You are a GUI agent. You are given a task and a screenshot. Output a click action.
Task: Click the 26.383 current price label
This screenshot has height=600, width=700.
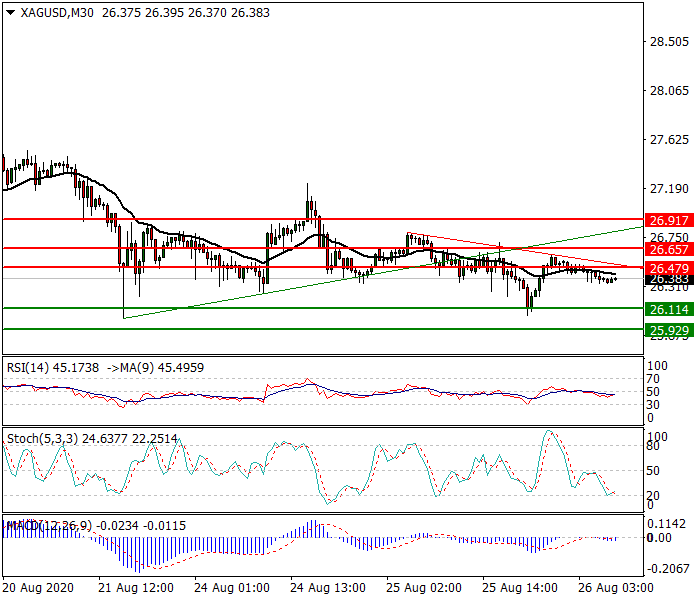(x=669, y=279)
